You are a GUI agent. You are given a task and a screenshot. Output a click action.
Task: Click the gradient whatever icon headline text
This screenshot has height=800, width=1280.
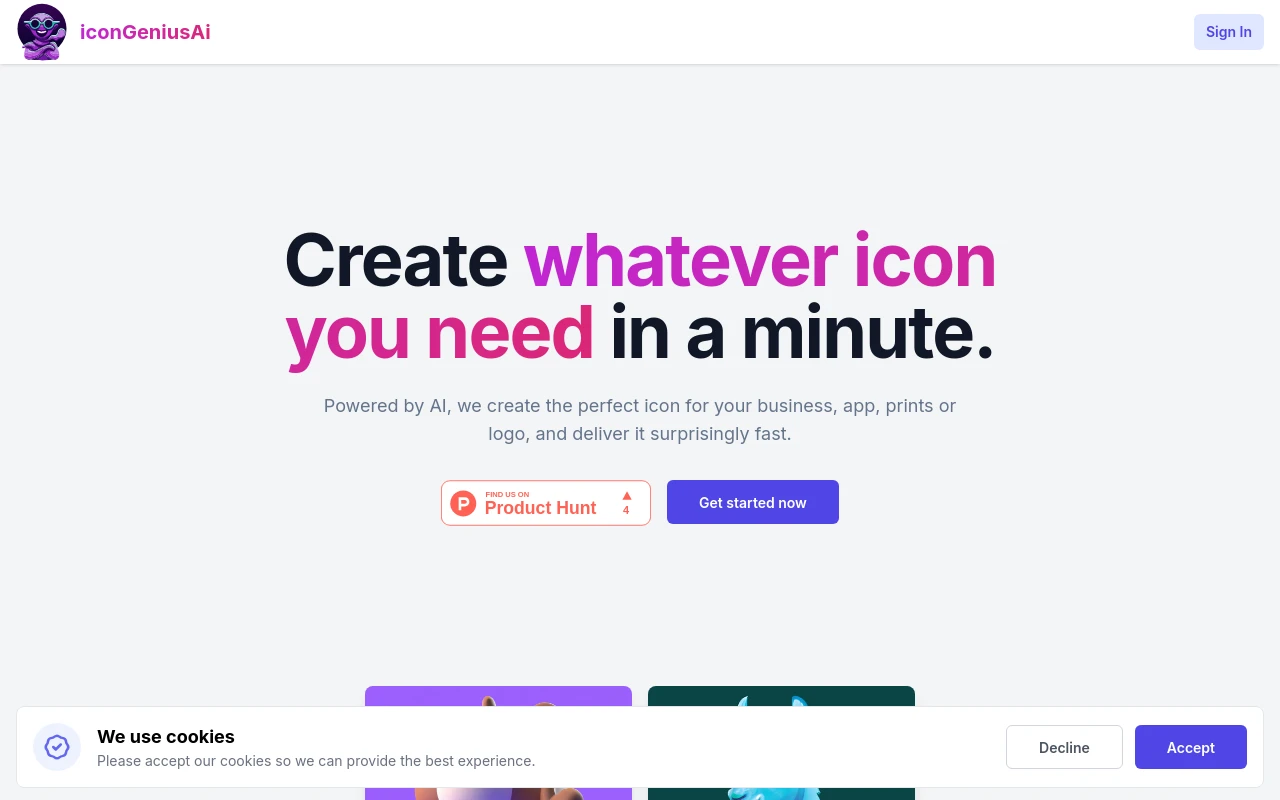click(760, 260)
